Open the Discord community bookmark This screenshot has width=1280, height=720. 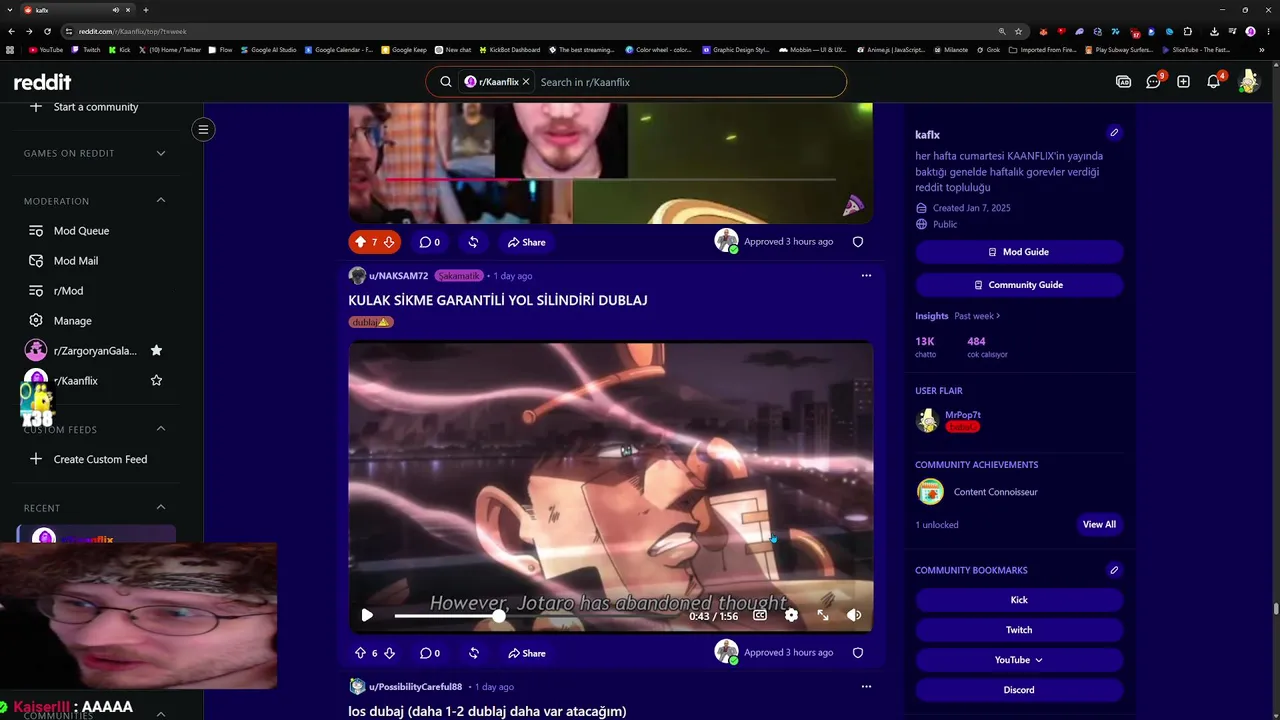point(1019,690)
